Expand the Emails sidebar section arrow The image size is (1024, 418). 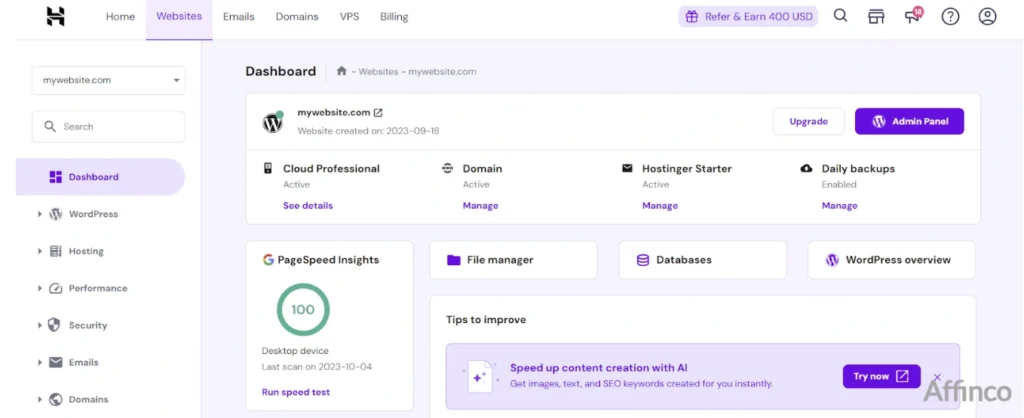(x=40, y=362)
